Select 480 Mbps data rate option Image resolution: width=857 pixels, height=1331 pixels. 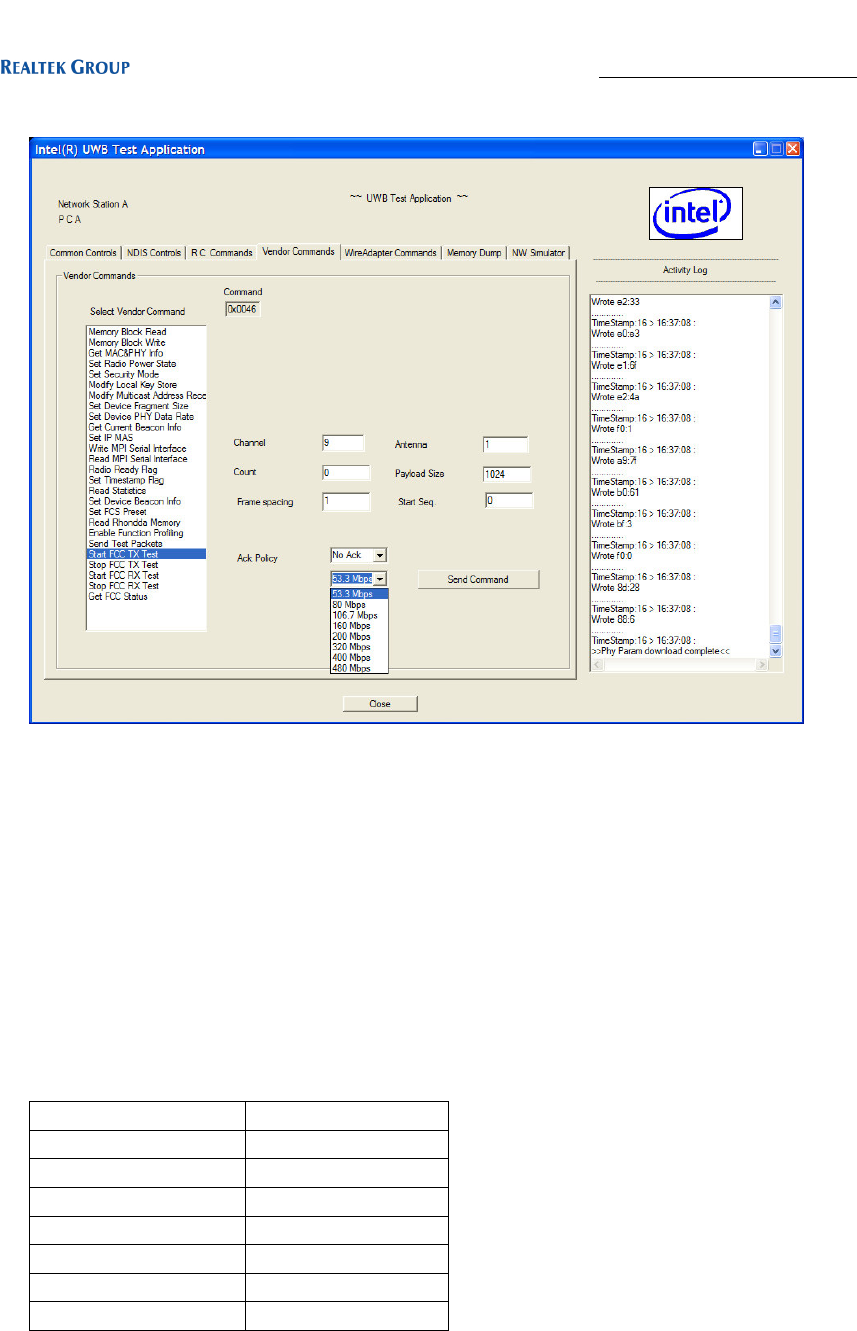click(x=359, y=668)
